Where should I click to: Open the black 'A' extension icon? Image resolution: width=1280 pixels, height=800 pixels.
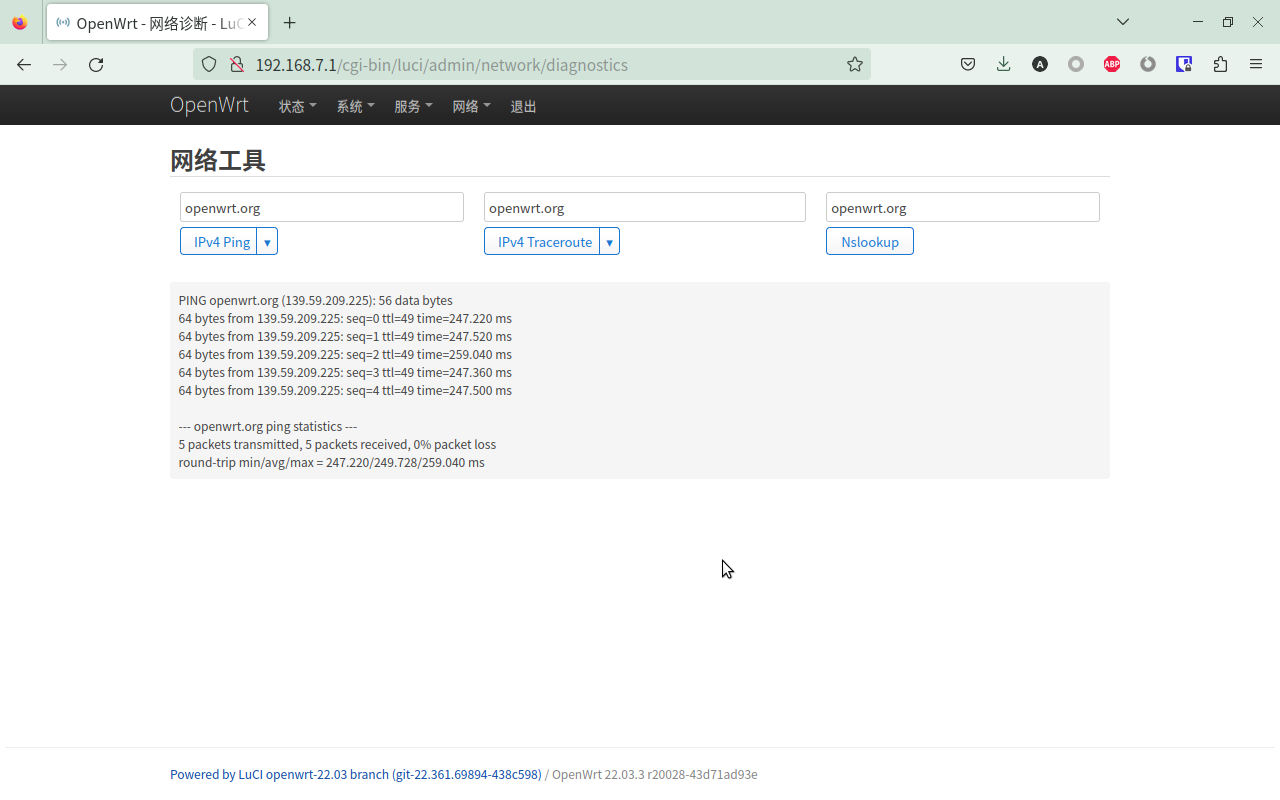(1040, 64)
